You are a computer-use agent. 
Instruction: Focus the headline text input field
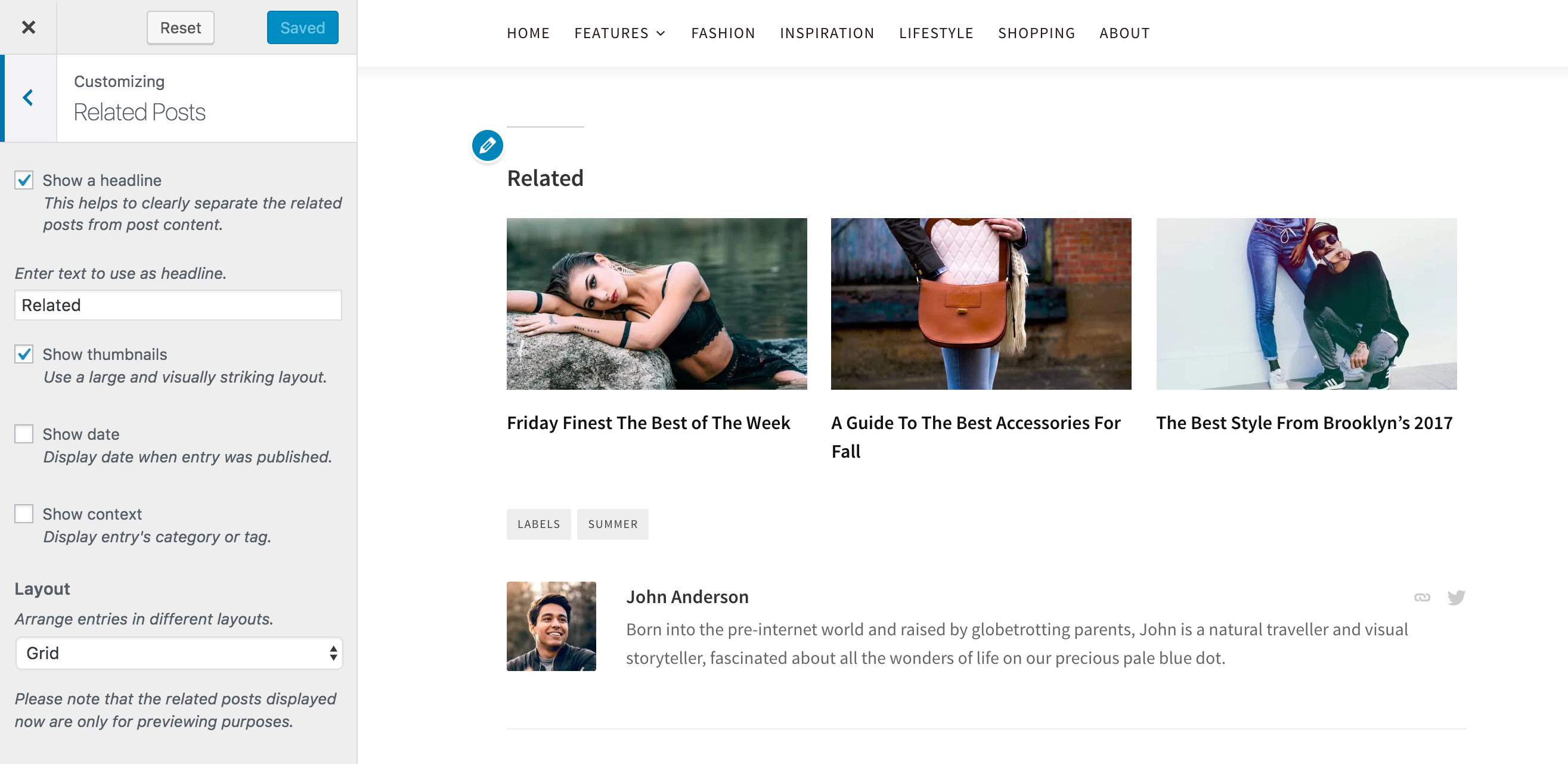tap(178, 305)
